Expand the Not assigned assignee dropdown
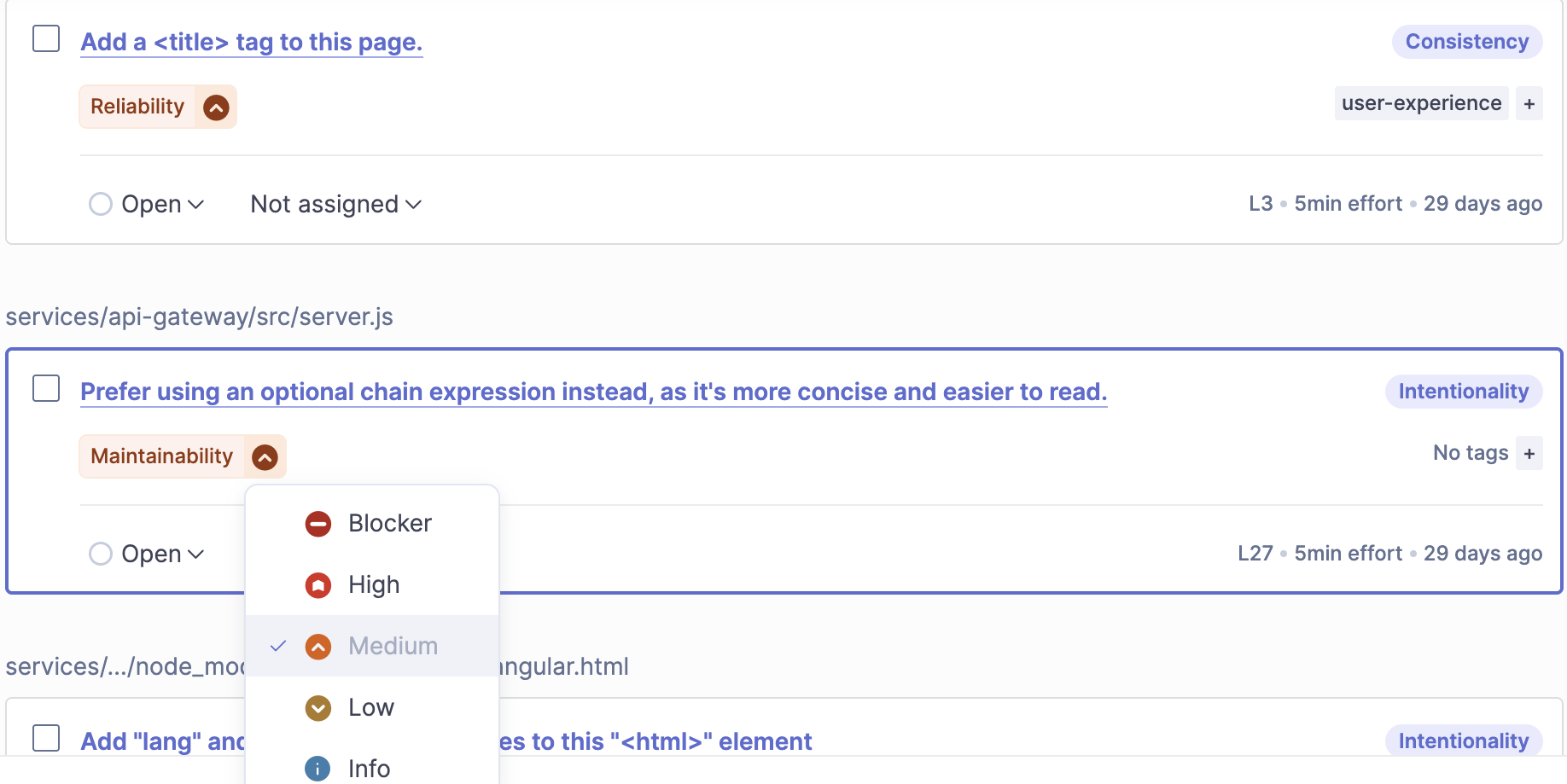This screenshot has height=784, width=1567. point(335,205)
